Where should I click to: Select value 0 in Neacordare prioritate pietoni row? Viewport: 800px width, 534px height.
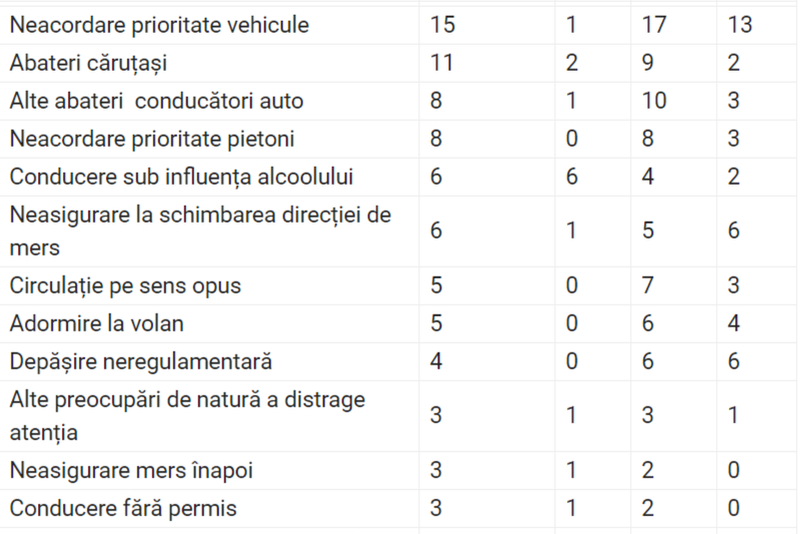(x=572, y=139)
